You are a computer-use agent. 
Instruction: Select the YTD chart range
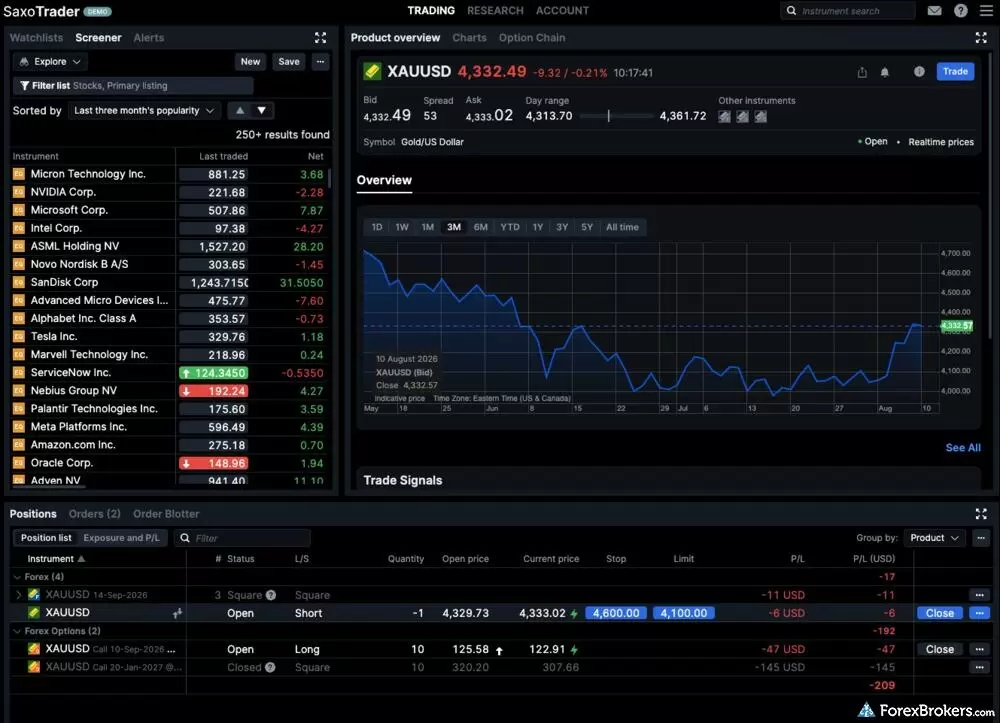pyautogui.click(x=510, y=227)
